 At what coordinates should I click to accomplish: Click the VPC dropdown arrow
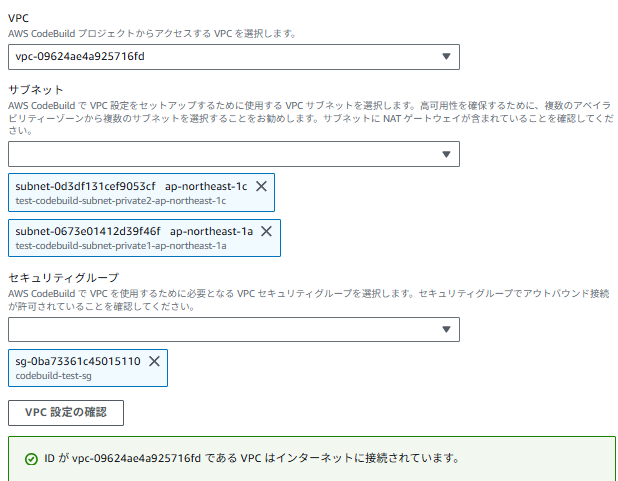click(x=446, y=57)
